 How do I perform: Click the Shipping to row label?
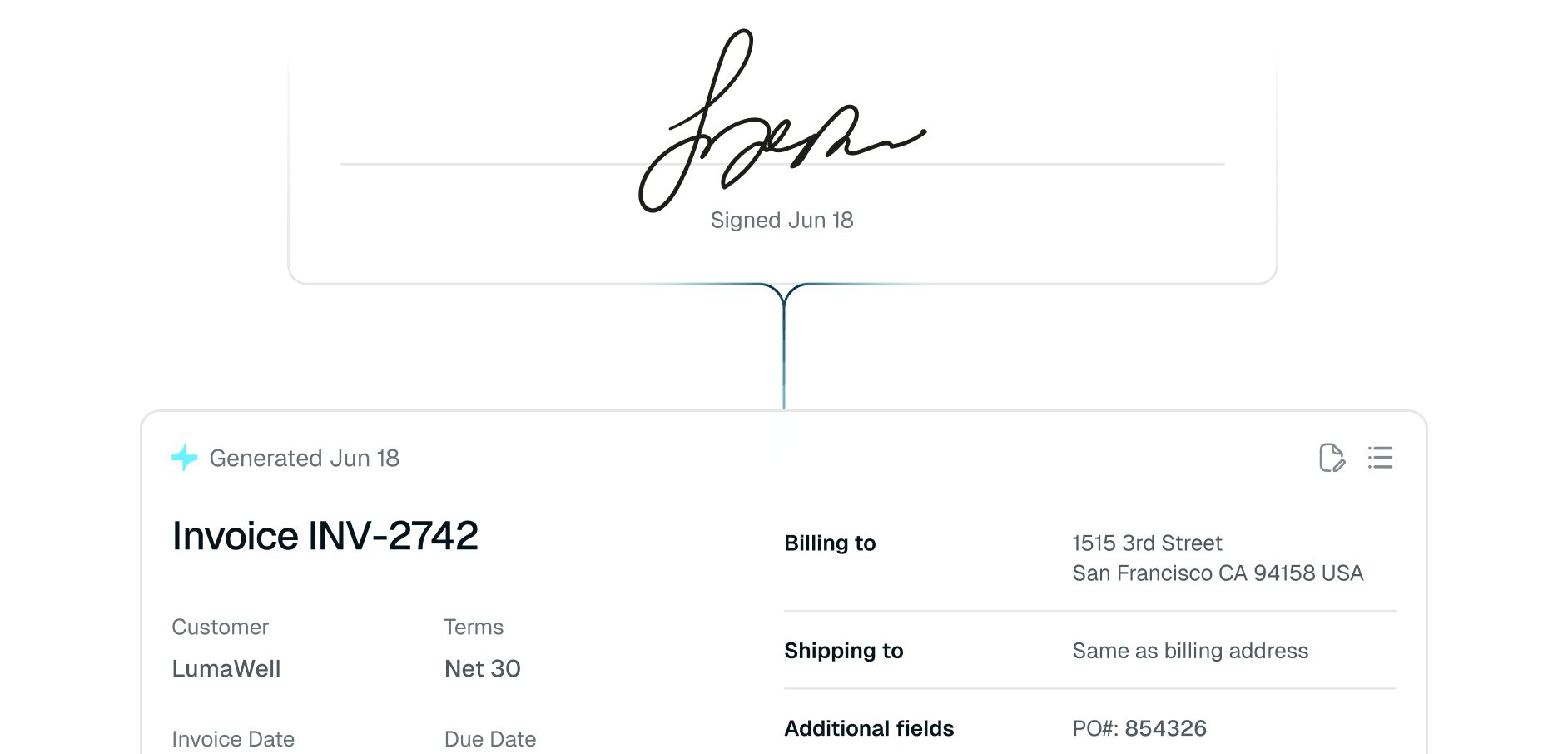coord(844,651)
